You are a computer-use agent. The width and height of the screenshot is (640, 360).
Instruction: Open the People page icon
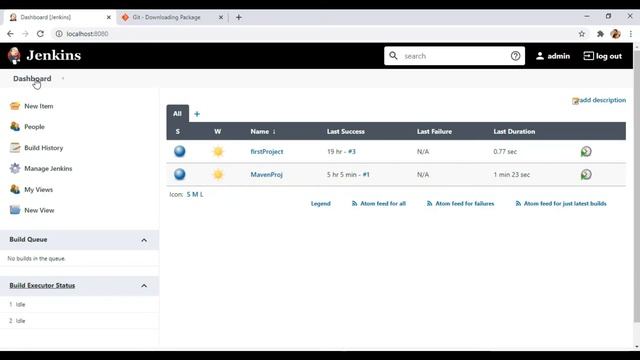point(15,127)
